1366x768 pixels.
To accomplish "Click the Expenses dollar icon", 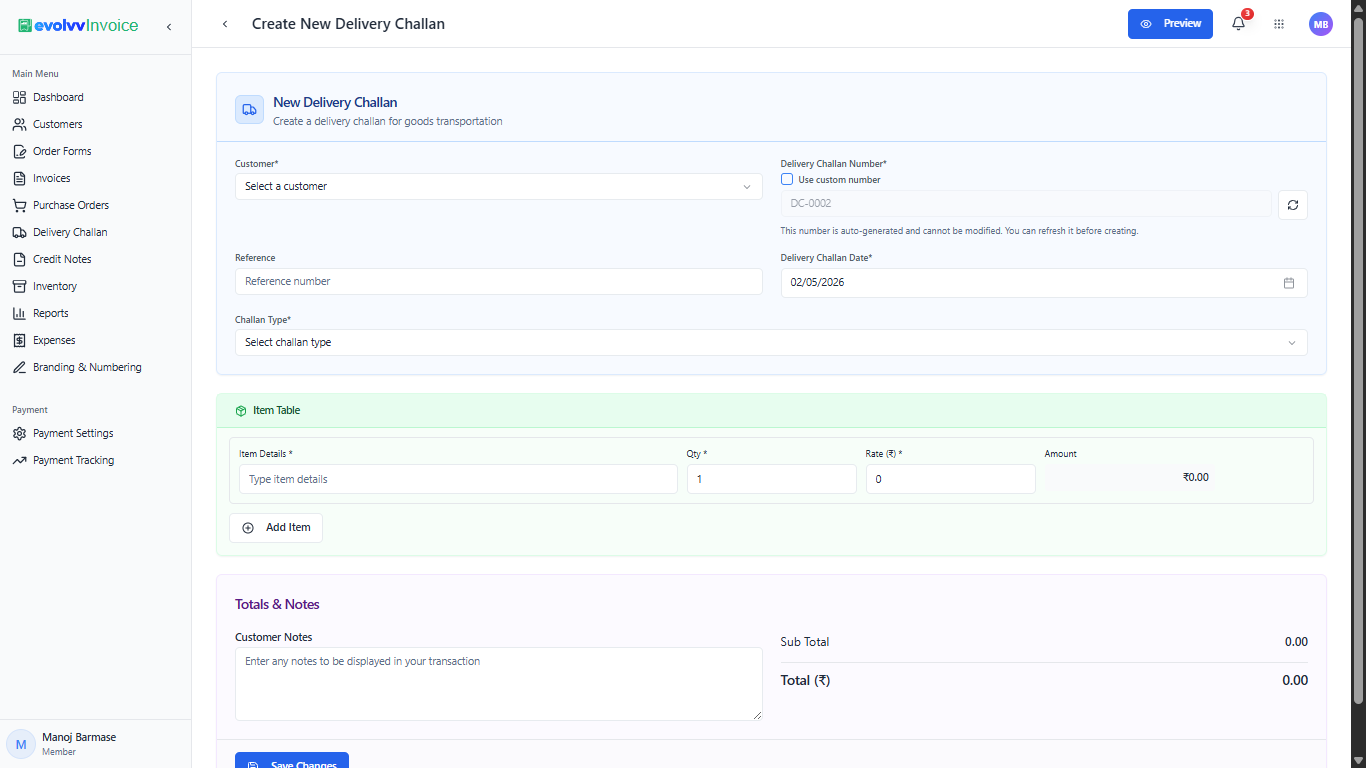I will [19, 340].
